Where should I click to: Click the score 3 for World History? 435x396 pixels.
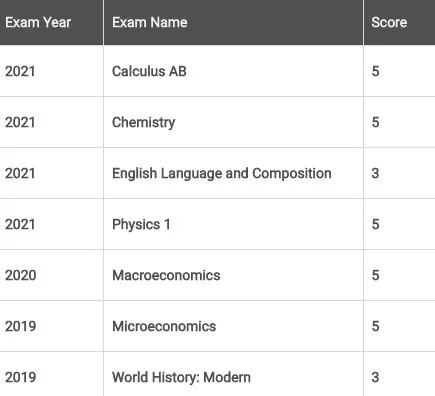click(375, 377)
